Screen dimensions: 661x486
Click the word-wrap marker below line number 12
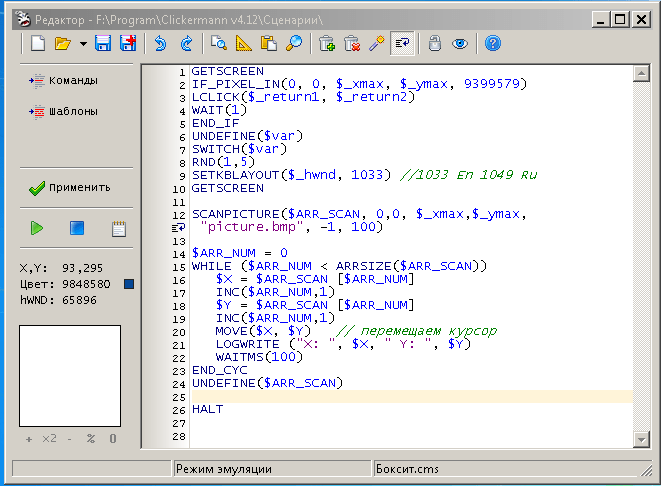tap(178, 228)
